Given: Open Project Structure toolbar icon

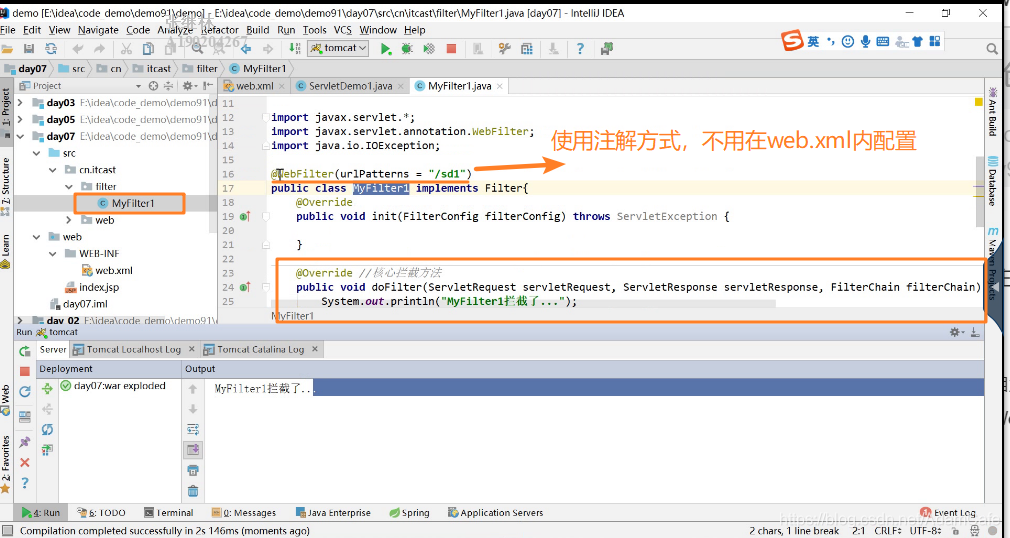Looking at the screenshot, I should [527, 48].
